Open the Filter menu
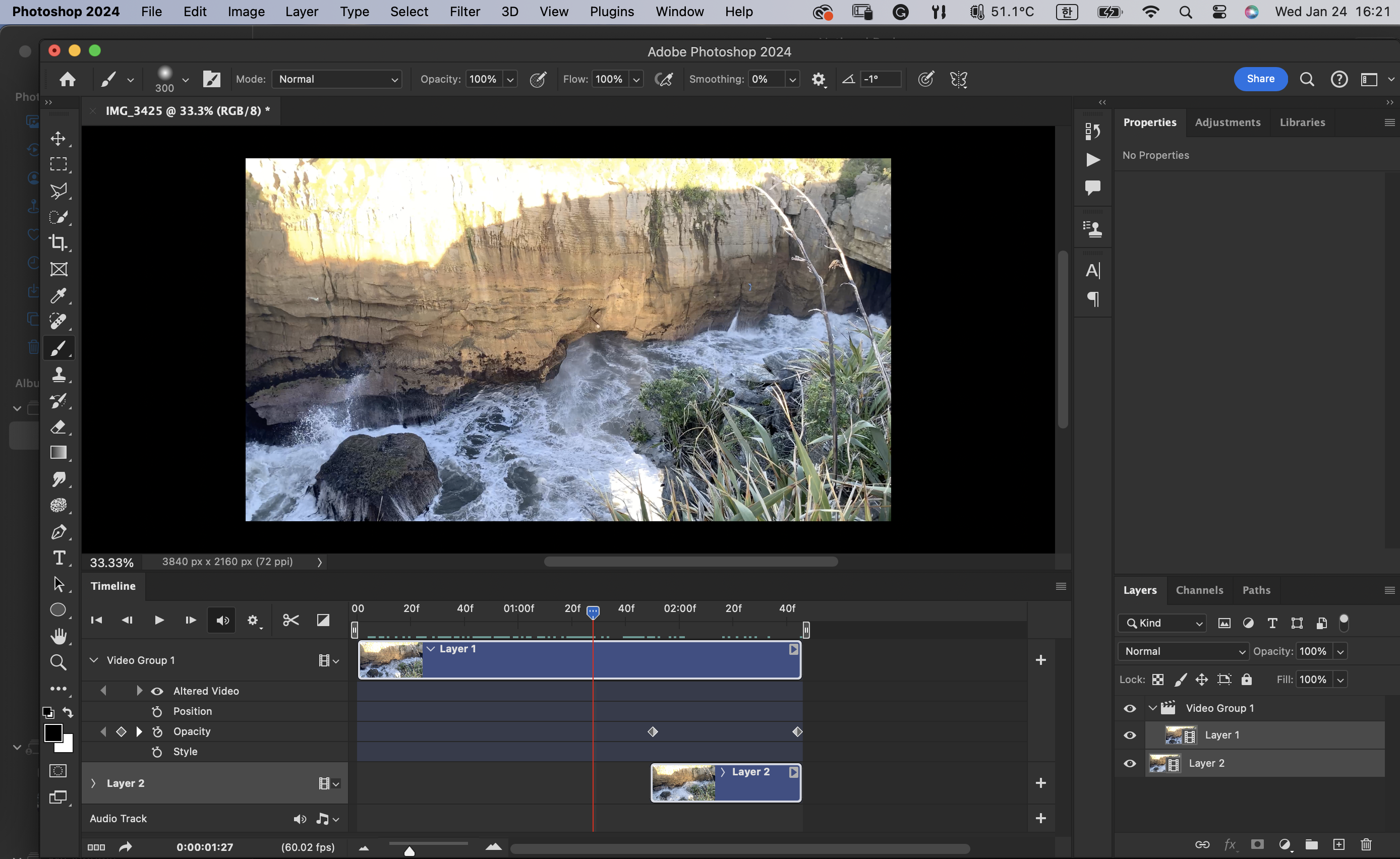This screenshot has height=859, width=1400. [464, 12]
